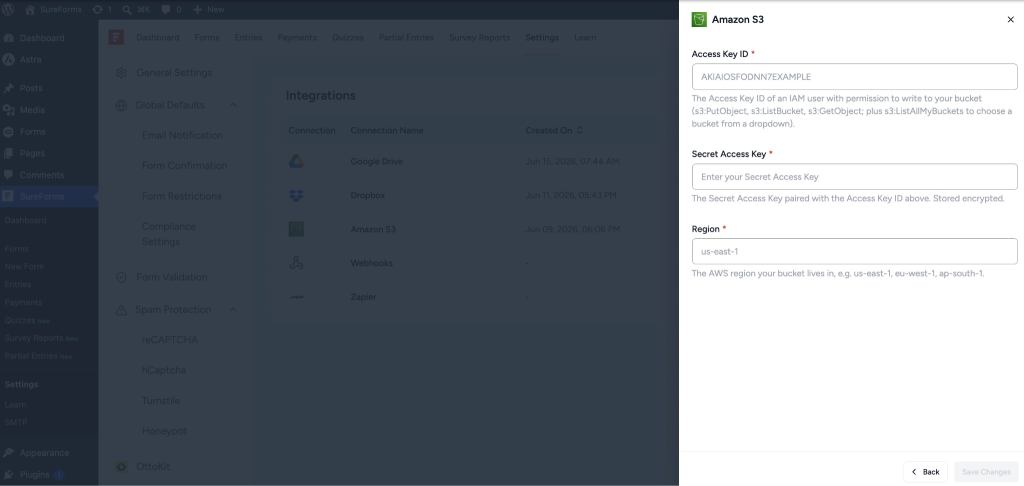Open reCAPTCHA settings
The height and width of the screenshot is (486, 1024).
click(170, 340)
